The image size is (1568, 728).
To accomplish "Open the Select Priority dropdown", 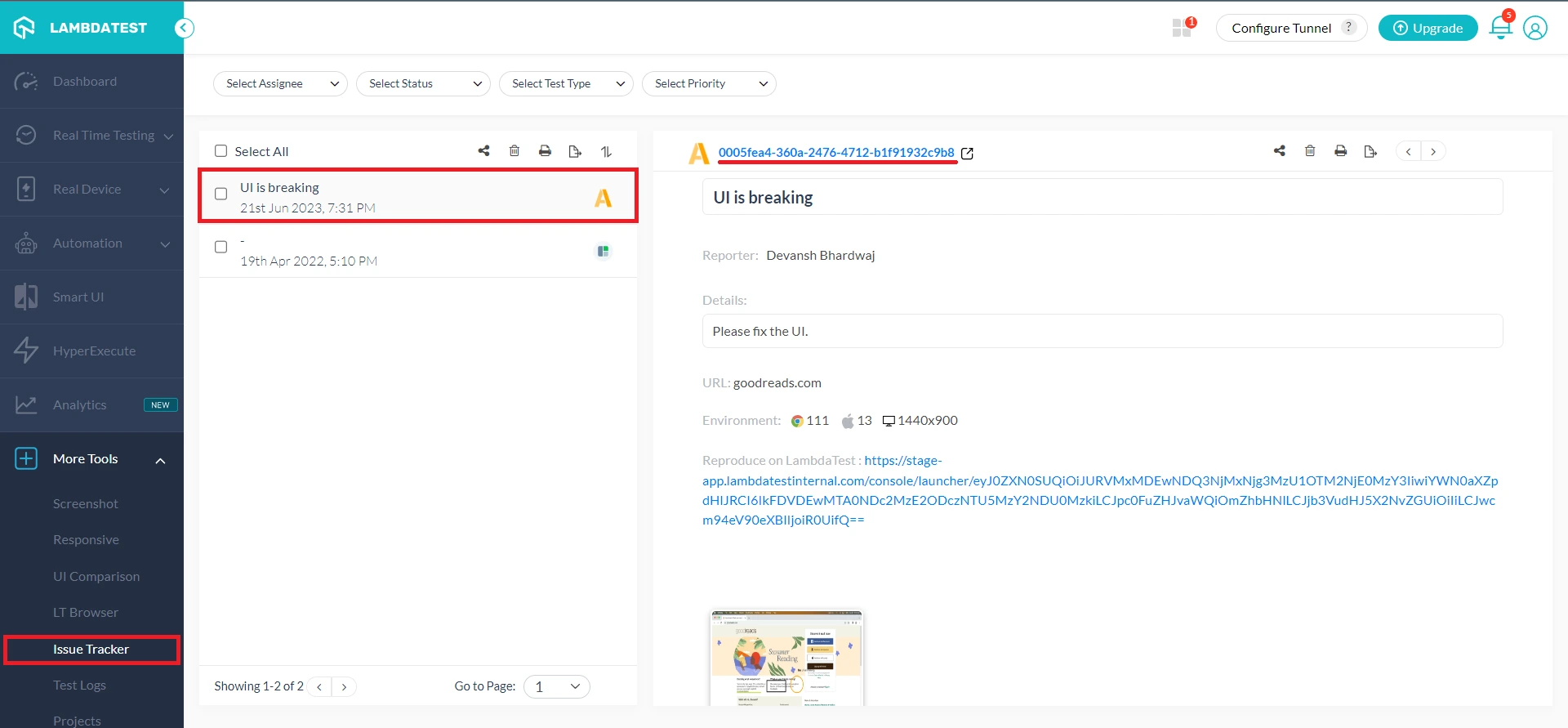I will coord(709,83).
